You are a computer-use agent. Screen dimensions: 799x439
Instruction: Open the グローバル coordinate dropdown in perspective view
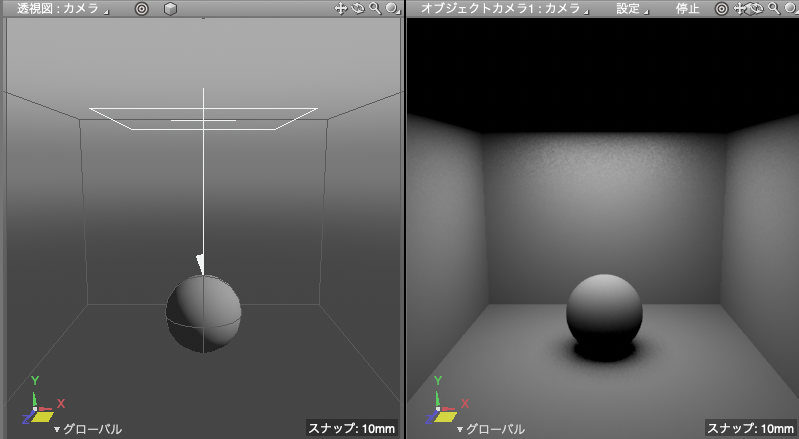[88, 429]
